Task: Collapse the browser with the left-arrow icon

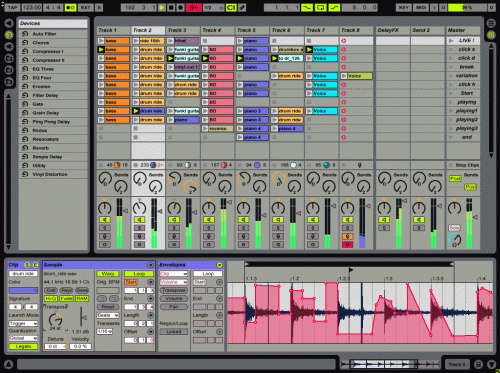Action: click(x=9, y=23)
